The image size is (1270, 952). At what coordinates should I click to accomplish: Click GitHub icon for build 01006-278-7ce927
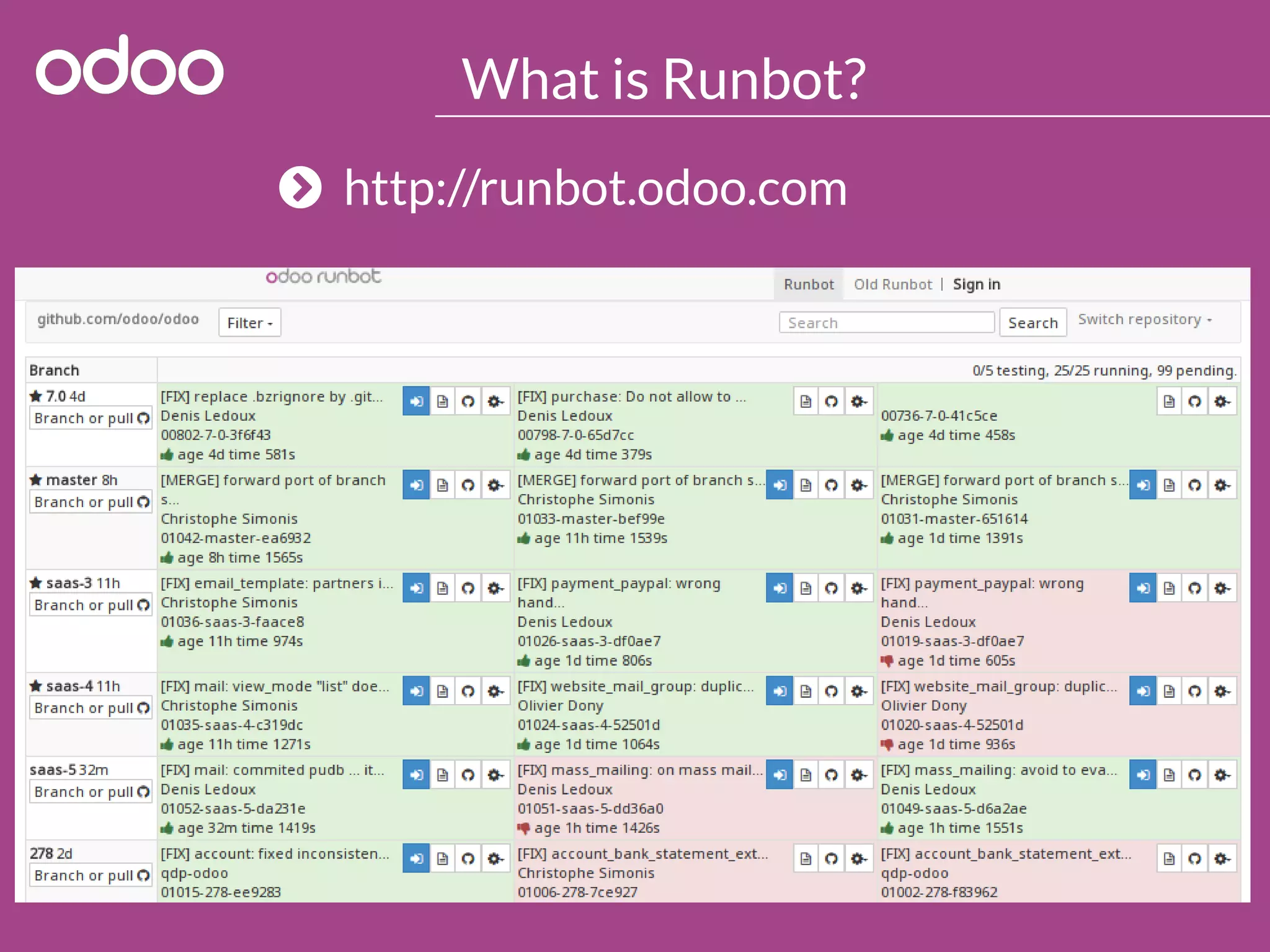coord(832,858)
